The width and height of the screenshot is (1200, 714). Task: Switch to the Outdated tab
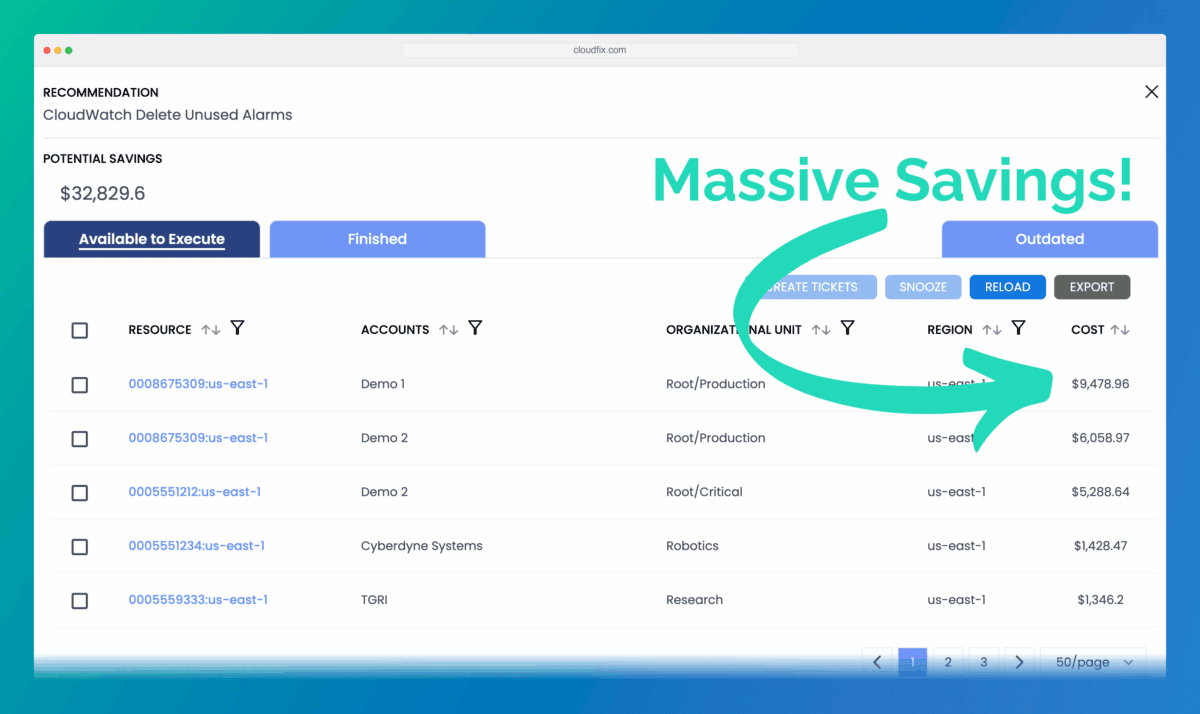1050,239
